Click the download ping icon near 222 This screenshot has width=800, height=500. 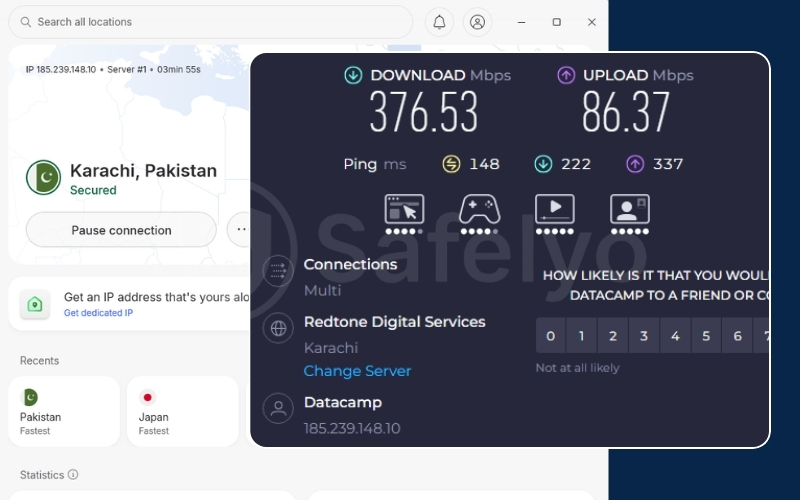point(543,164)
